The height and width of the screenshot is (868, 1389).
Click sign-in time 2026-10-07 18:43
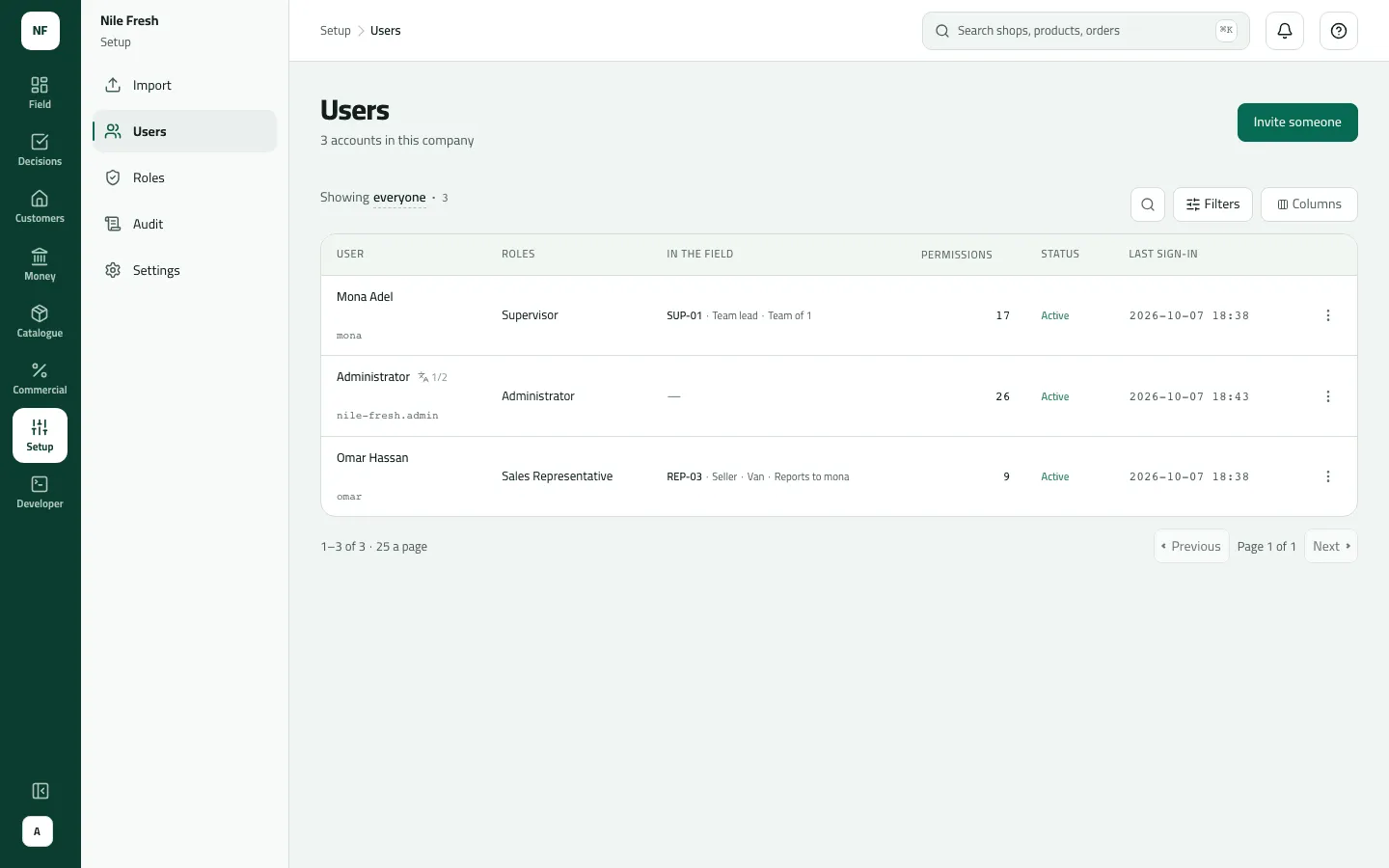pyautogui.click(x=1189, y=396)
